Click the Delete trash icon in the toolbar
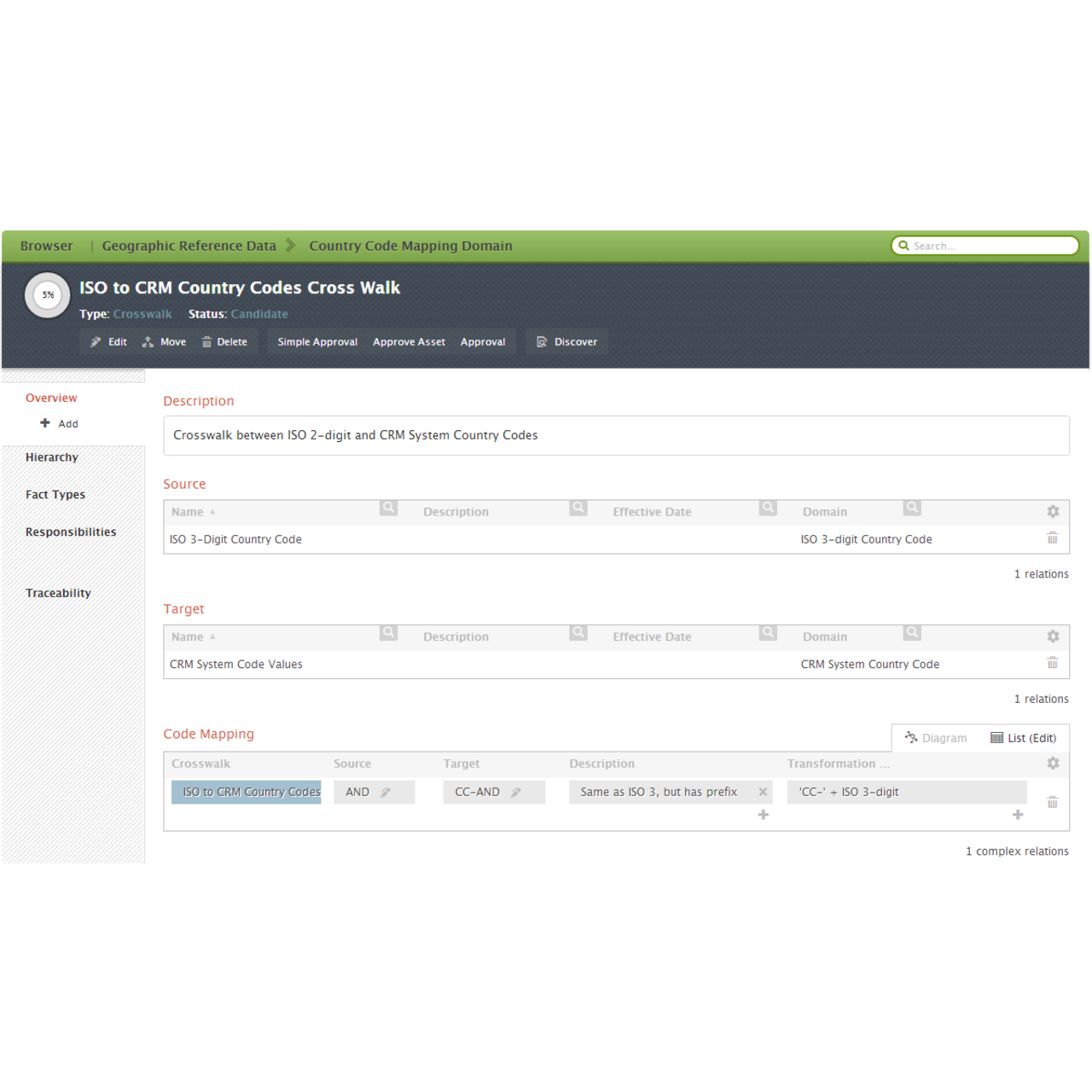This screenshot has height=1092, width=1092. click(206, 341)
